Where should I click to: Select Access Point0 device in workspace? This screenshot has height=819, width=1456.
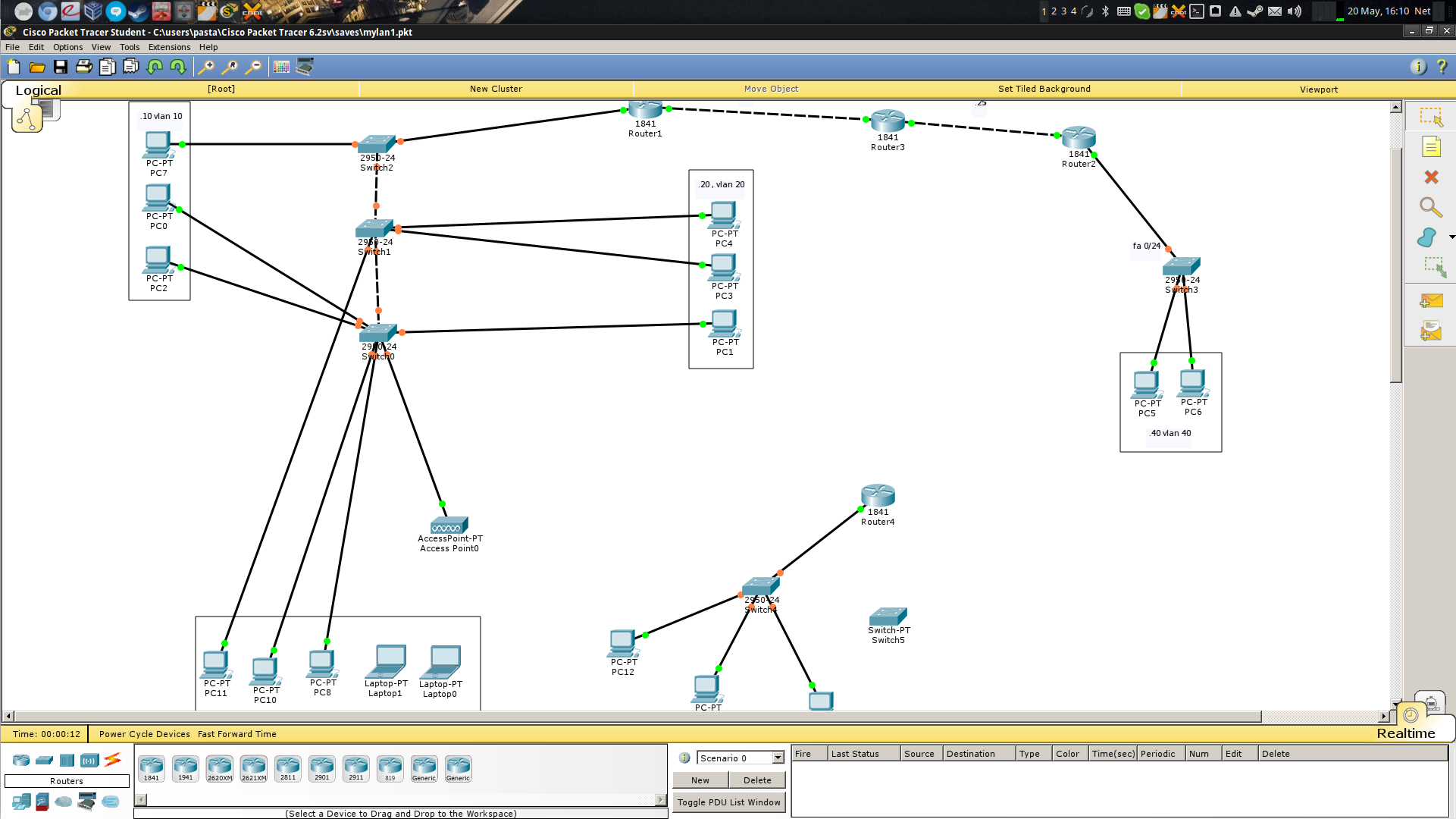pos(449,525)
